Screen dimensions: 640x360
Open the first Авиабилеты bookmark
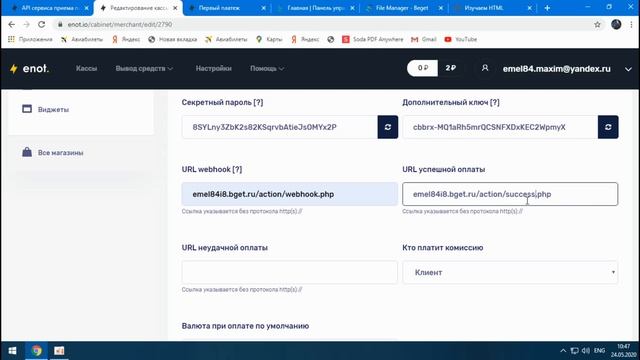tap(82, 39)
